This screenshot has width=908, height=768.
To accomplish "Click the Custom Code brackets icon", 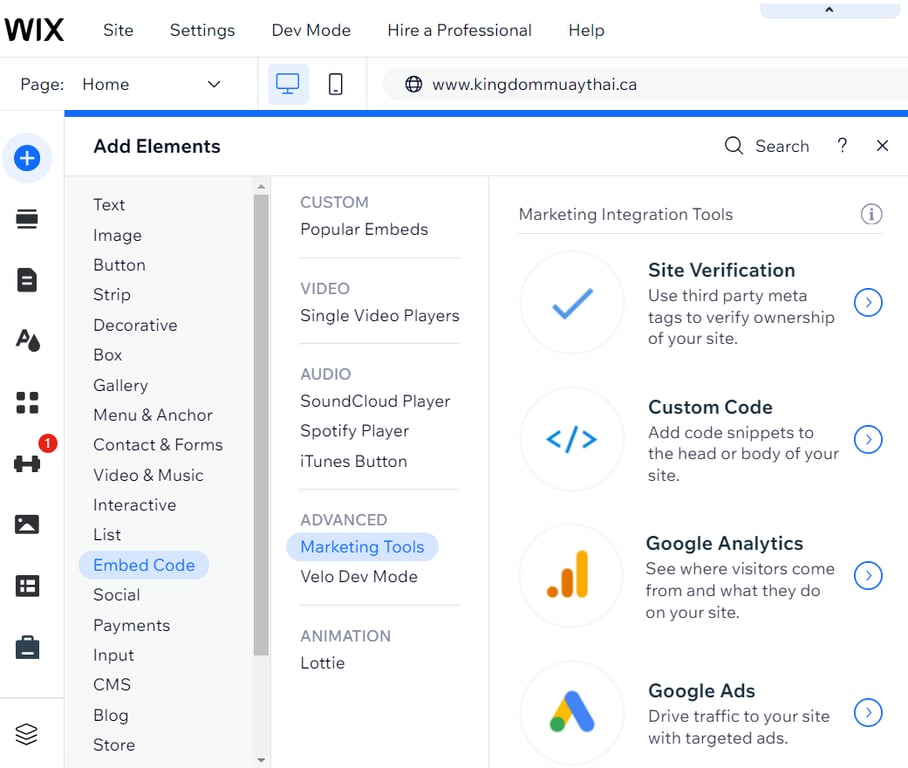I will click(x=572, y=440).
